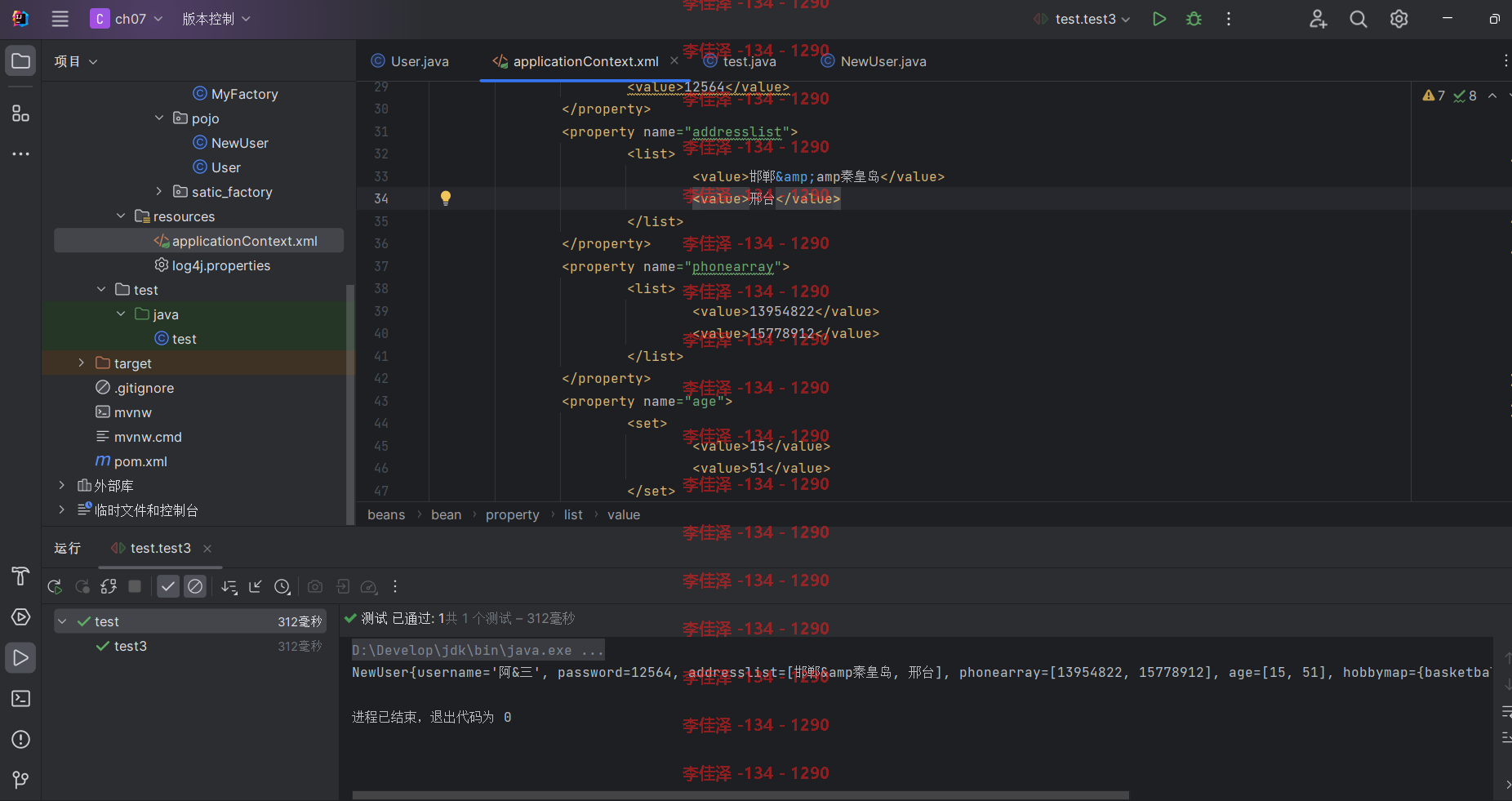This screenshot has width=1512, height=801.
Task: Collapse the test node in results tree
Action: tap(62, 621)
